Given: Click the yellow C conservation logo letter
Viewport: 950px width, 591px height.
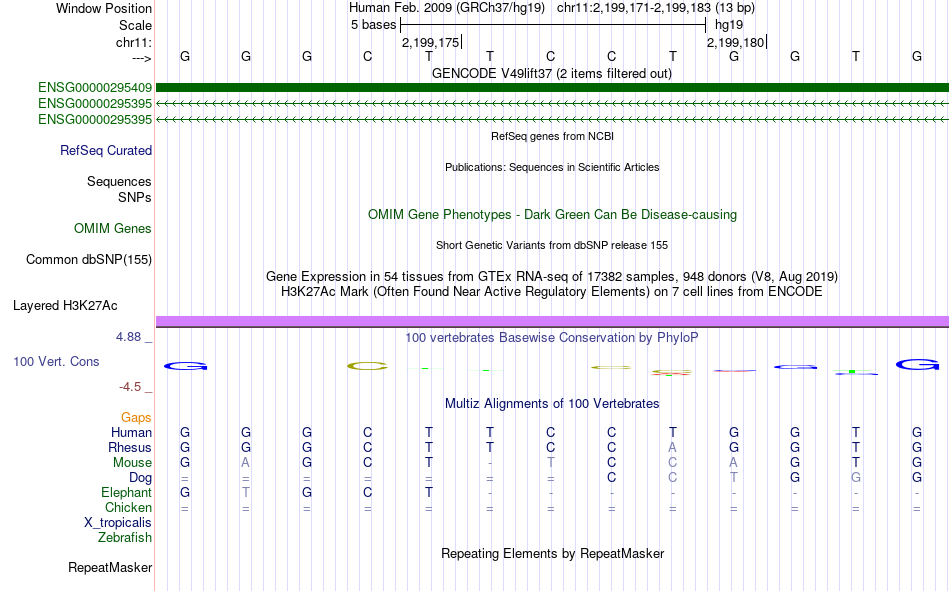Looking at the screenshot, I should 367,366.
